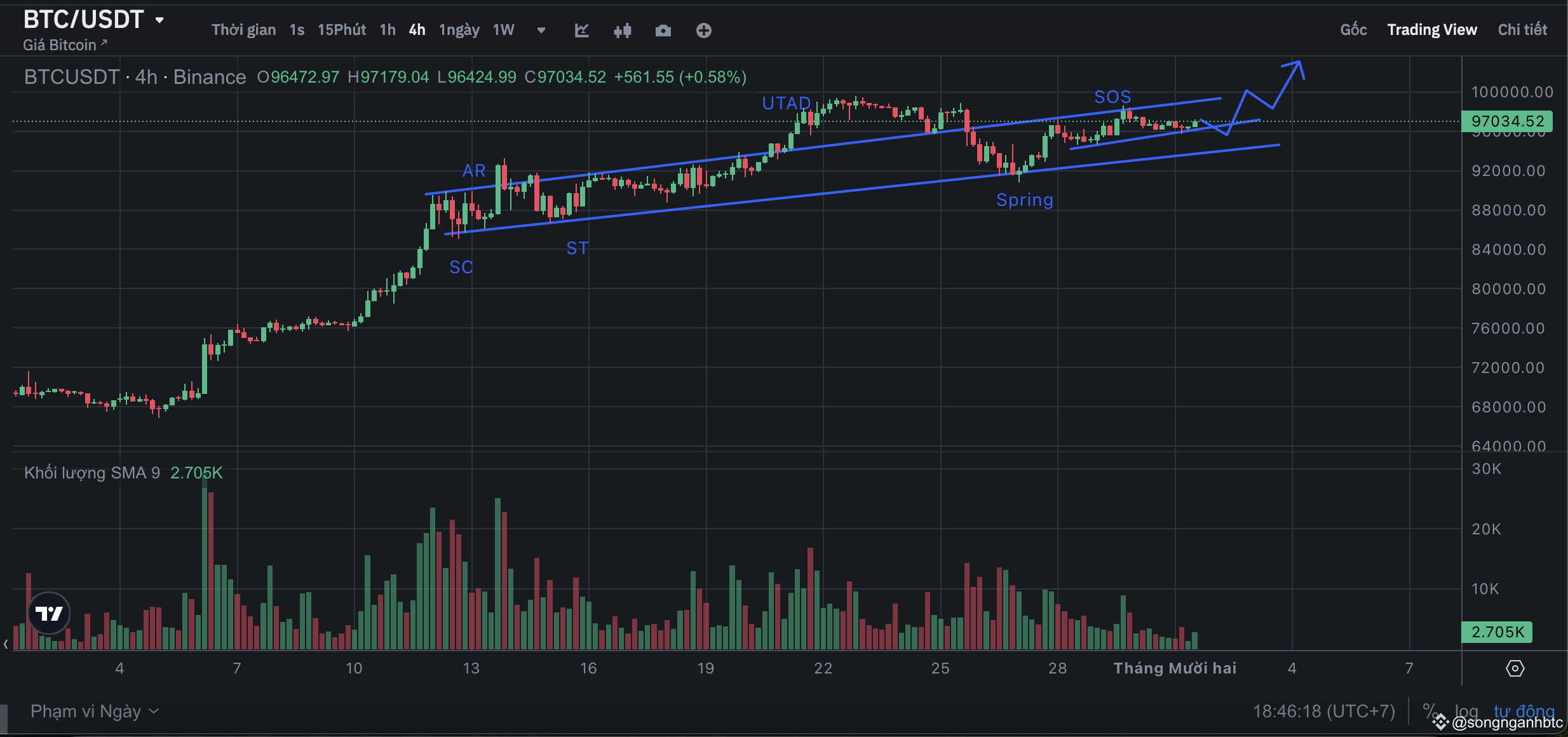Click the Chi tiết button

pos(1523,29)
